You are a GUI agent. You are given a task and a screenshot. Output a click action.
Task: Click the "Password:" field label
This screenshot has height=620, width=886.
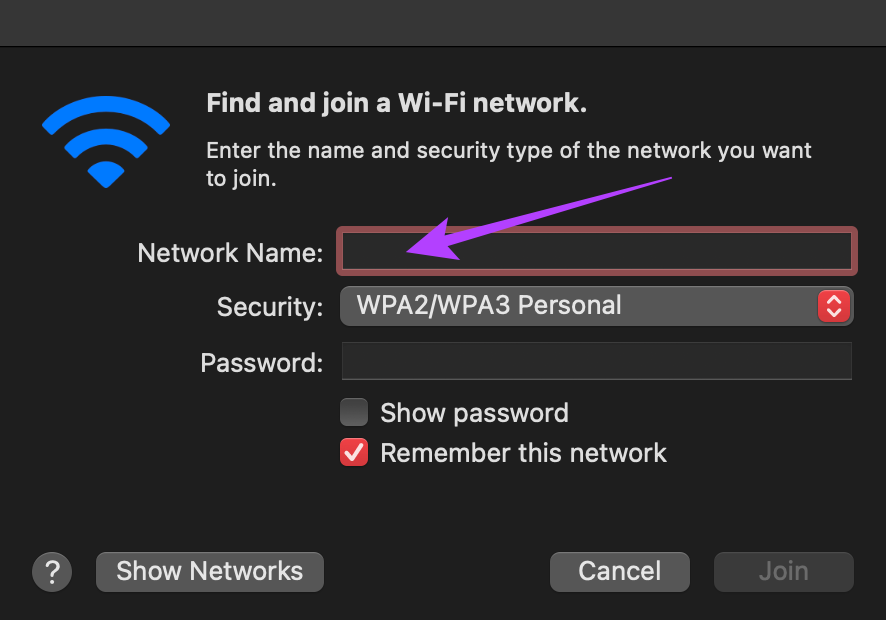click(x=262, y=363)
